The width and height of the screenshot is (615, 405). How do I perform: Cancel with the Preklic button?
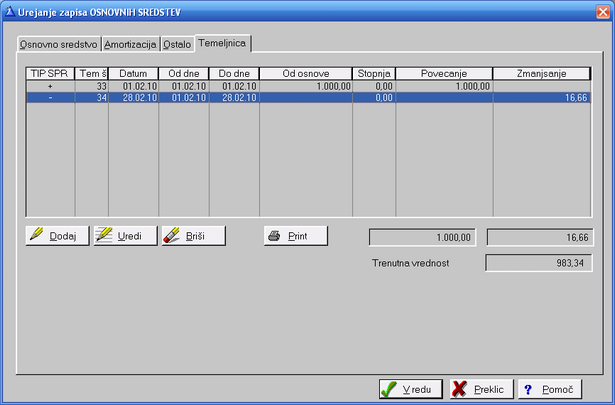pyautogui.click(x=482, y=389)
